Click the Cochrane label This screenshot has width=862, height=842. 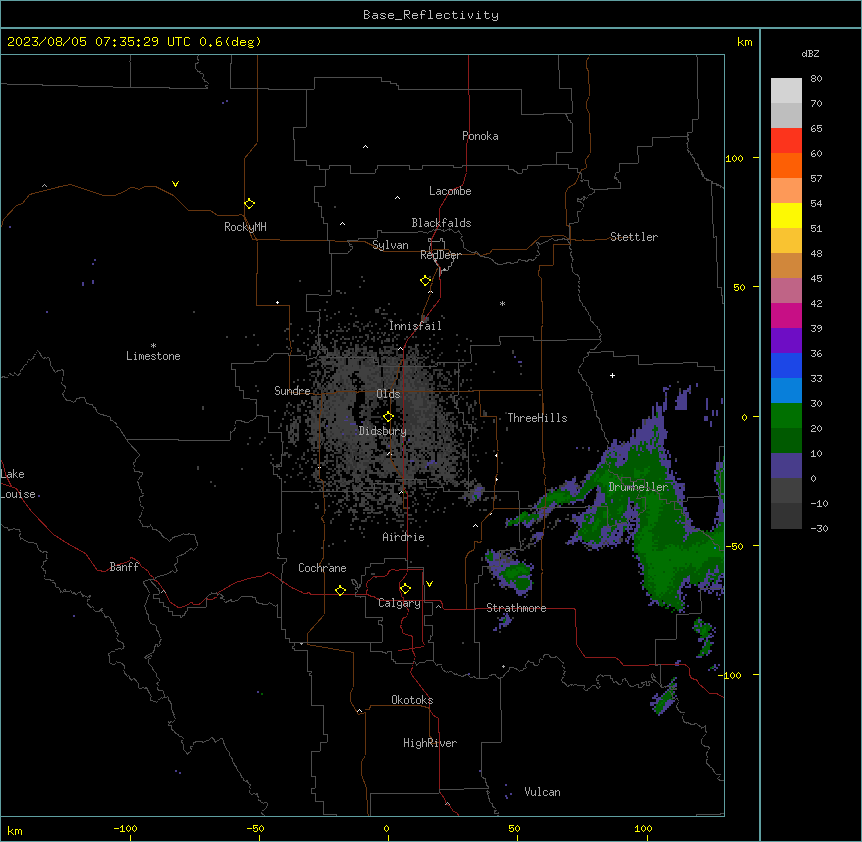[x=322, y=568]
